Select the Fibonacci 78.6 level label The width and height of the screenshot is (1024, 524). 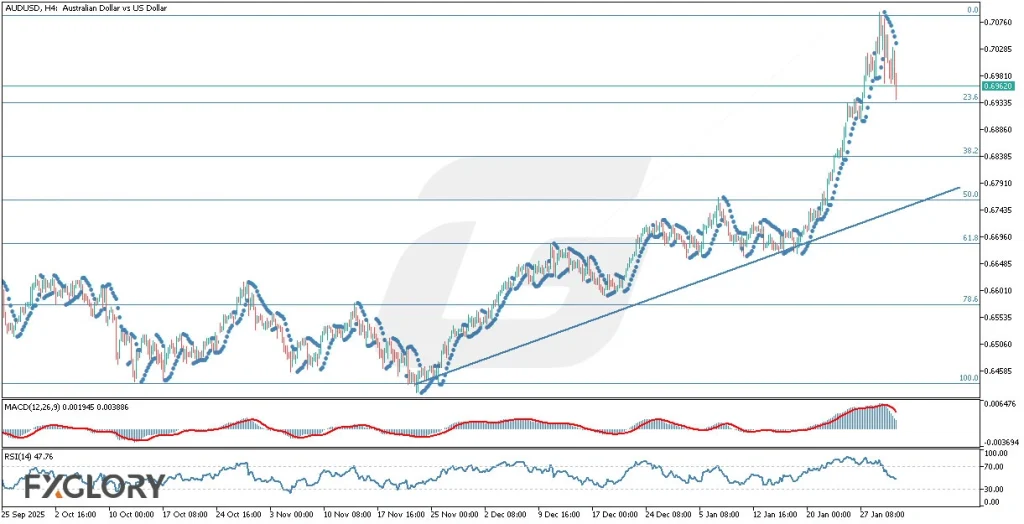coord(970,299)
